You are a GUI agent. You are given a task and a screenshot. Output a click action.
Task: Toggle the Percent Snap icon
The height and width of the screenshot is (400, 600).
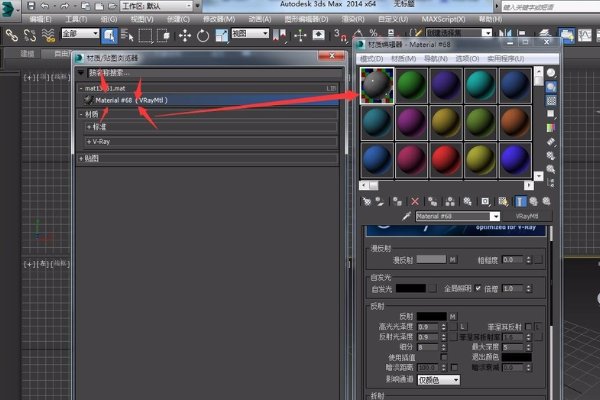pos(373,34)
